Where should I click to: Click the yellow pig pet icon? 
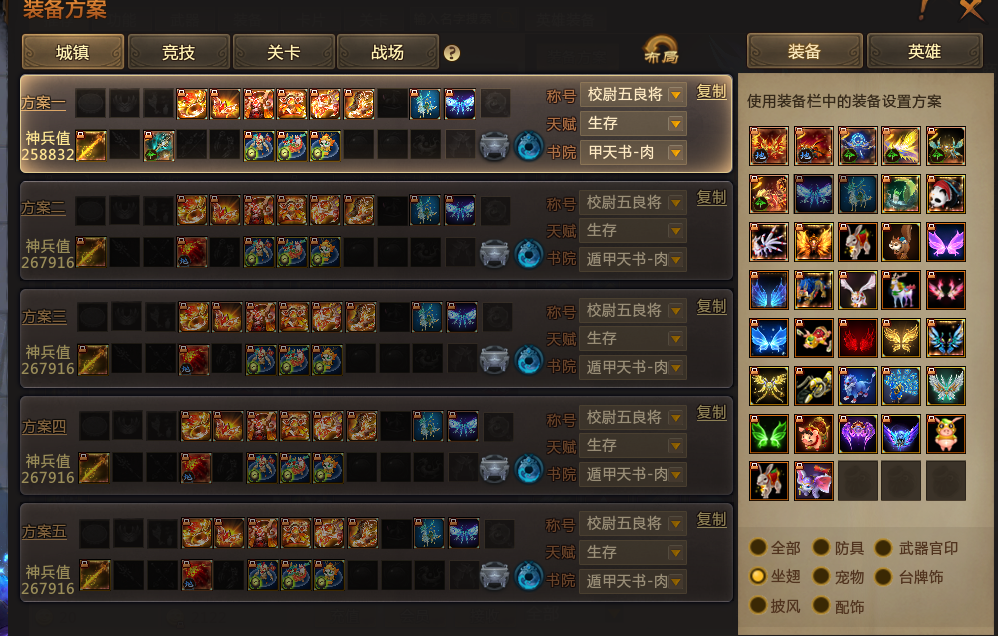tap(946, 434)
